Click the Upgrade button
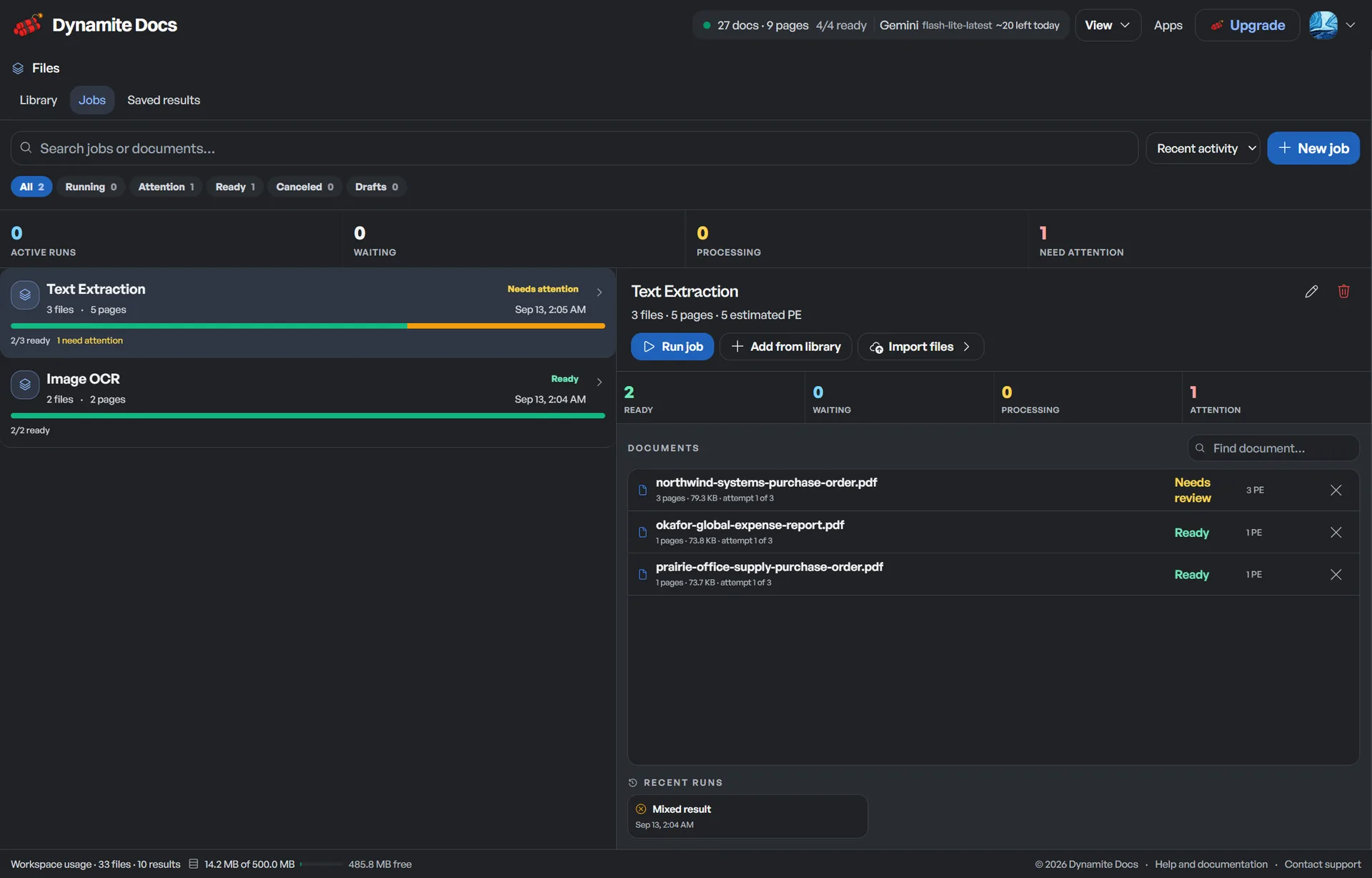The width and height of the screenshot is (1372, 878). click(x=1248, y=25)
